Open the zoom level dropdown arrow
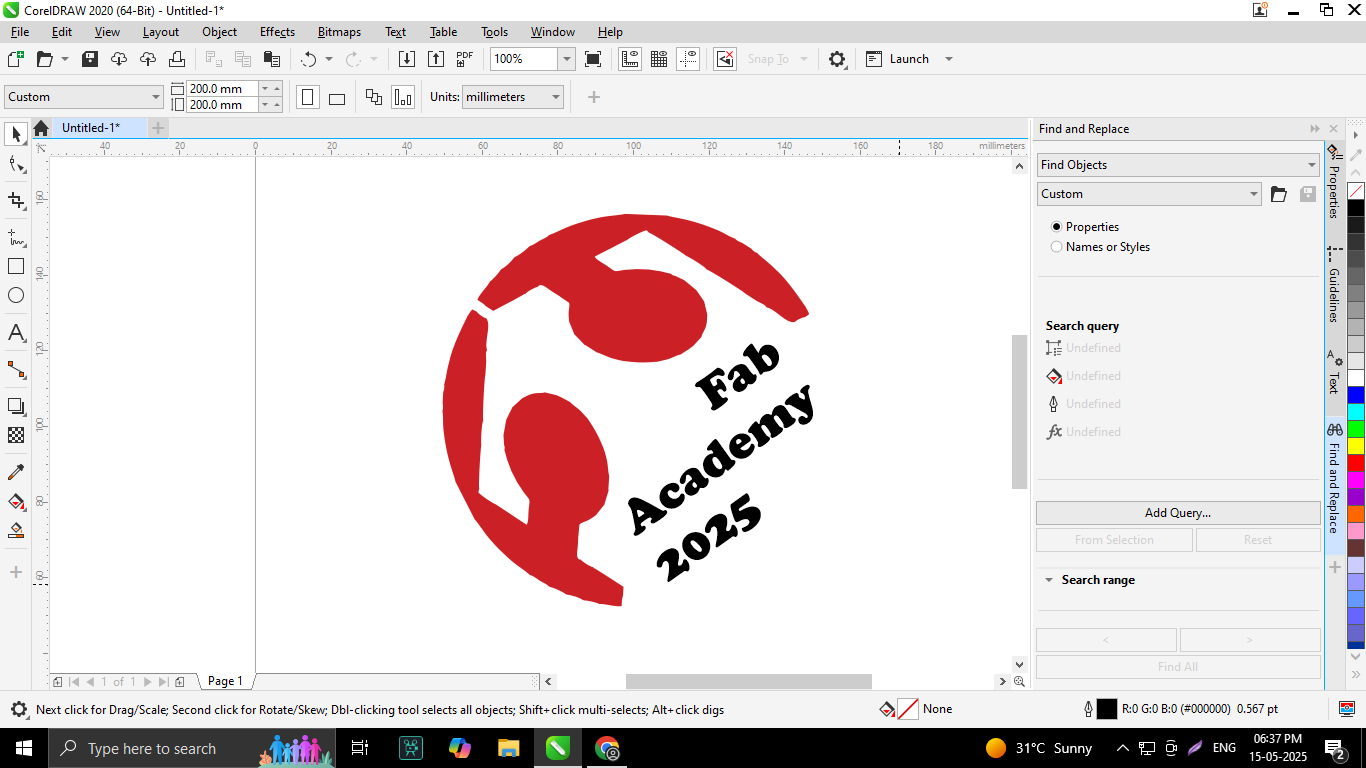Image resolution: width=1366 pixels, height=768 pixels. tap(566, 59)
